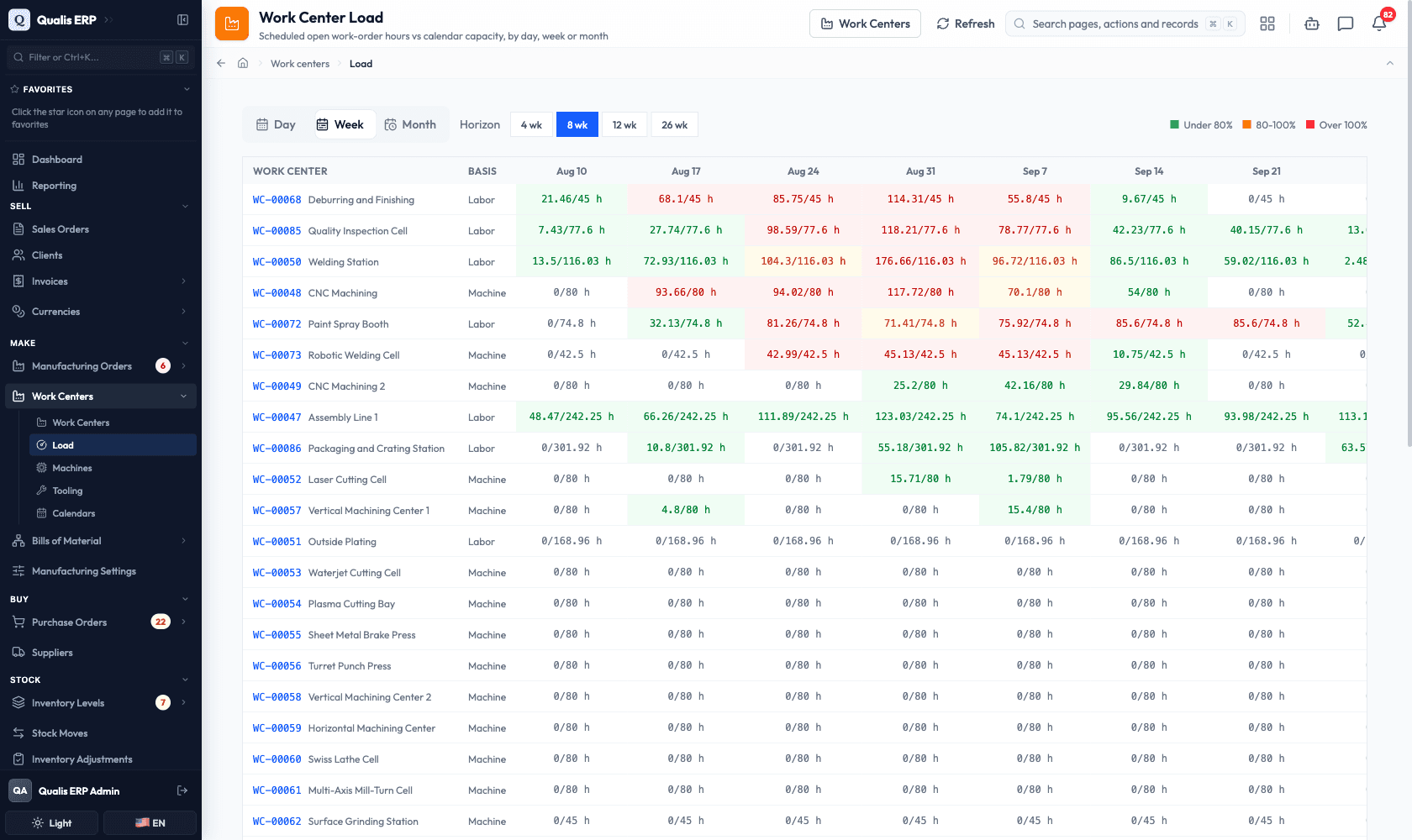Refresh the work center load

click(x=966, y=24)
